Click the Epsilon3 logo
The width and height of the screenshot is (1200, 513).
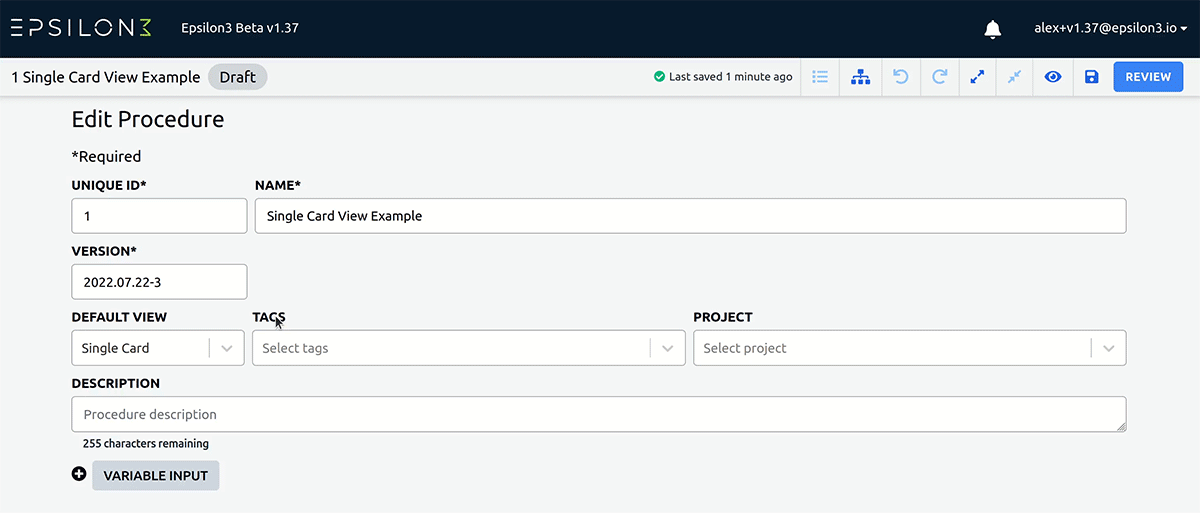point(81,28)
